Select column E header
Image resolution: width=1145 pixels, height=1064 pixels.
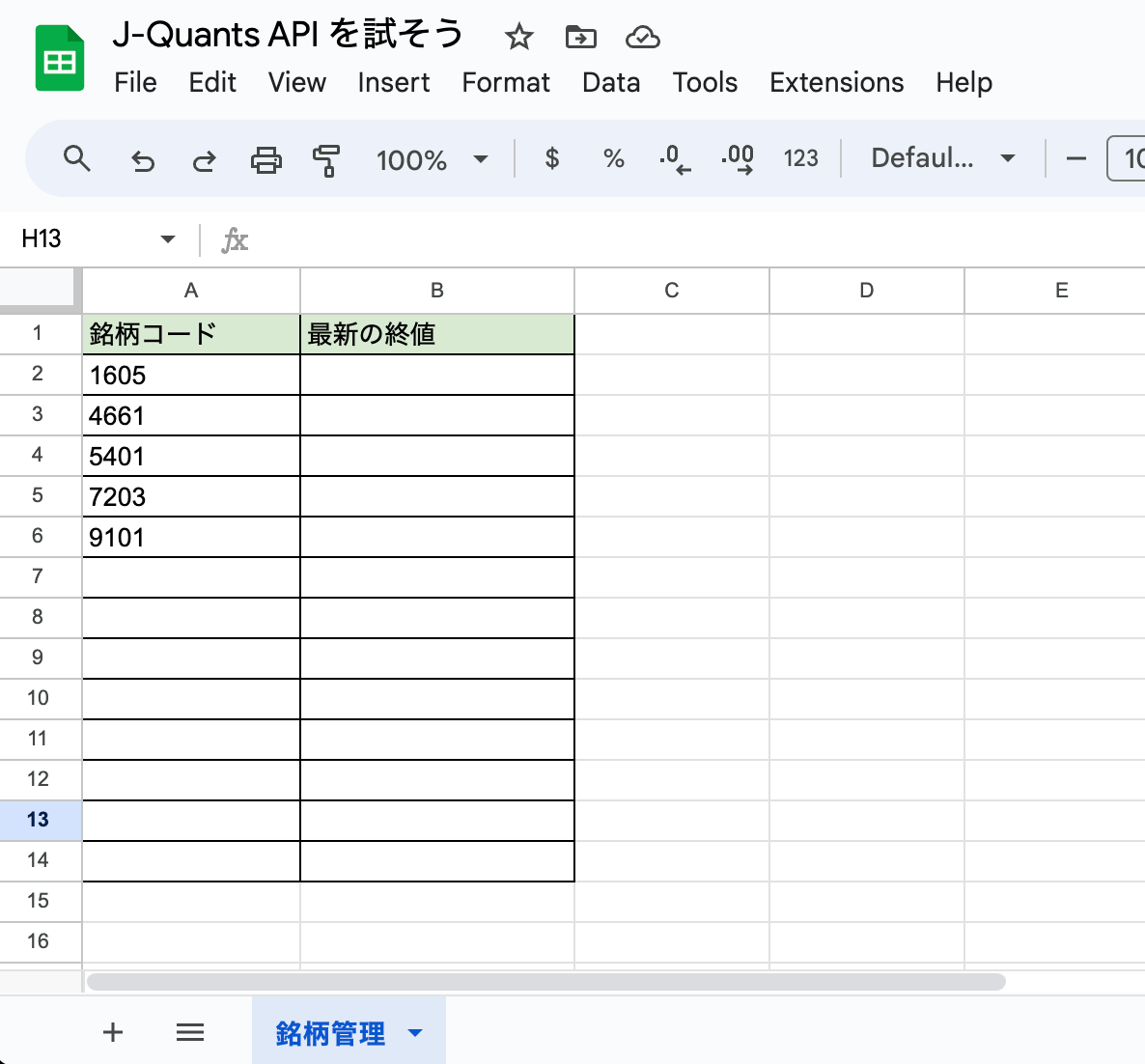point(1055,291)
